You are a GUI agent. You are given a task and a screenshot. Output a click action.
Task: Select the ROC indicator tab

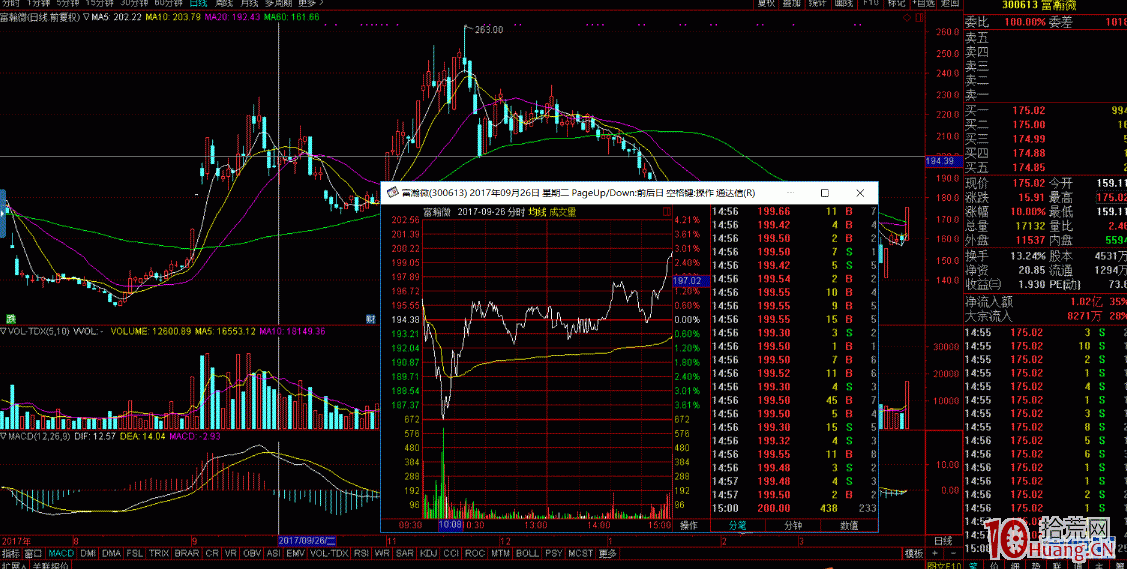click(x=474, y=553)
